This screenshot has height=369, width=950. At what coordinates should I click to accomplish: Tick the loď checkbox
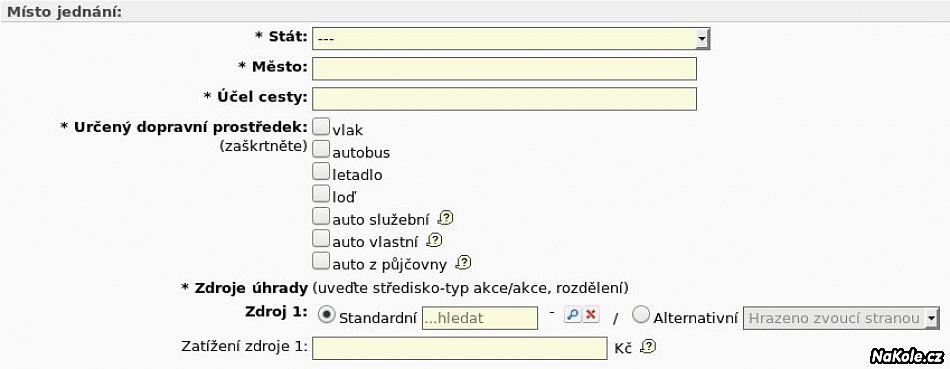[x=321, y=194]
